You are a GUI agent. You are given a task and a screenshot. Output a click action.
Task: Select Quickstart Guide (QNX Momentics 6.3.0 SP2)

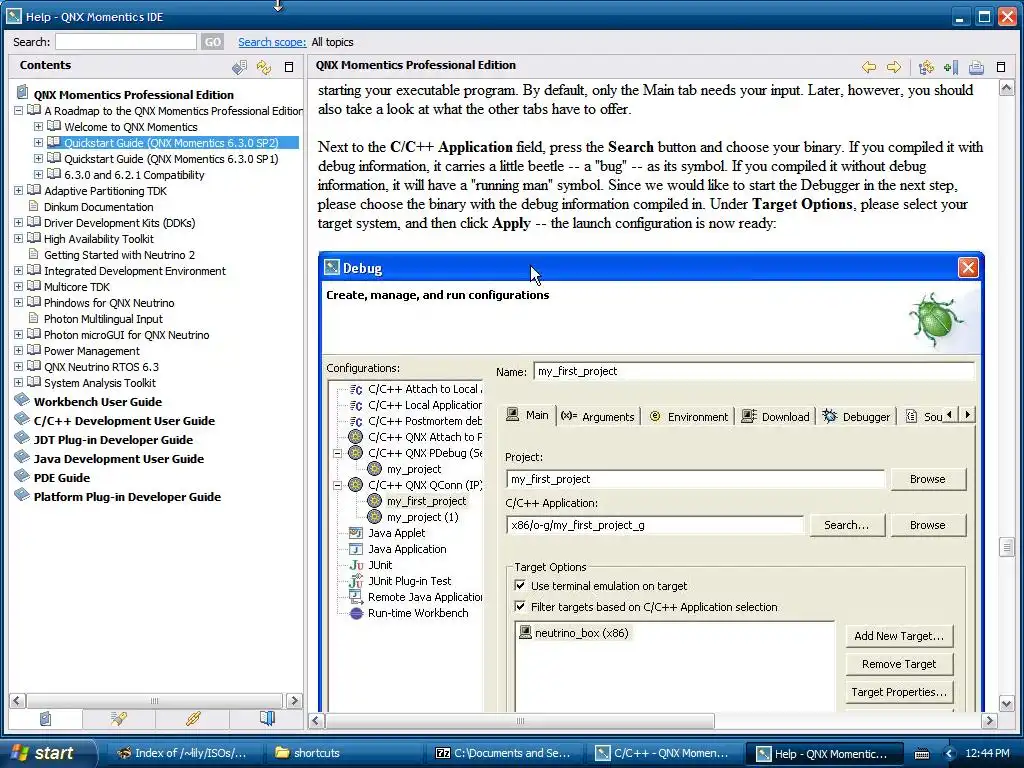tap(171, 143)
